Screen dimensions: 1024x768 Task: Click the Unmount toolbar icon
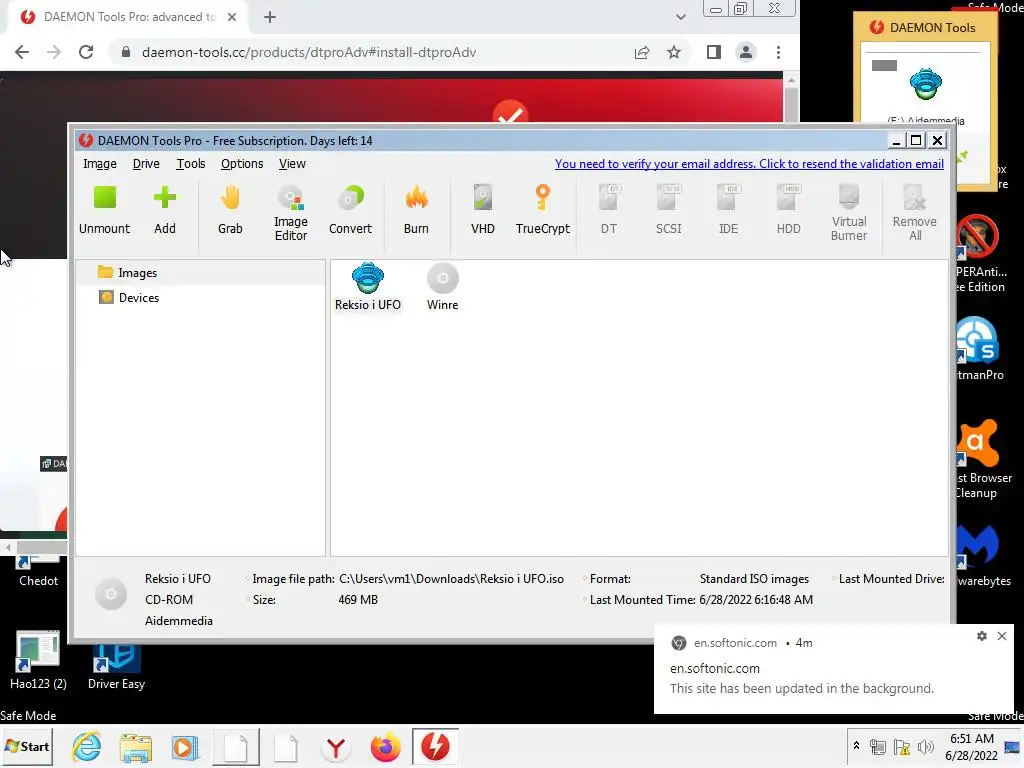pos(104,211)
